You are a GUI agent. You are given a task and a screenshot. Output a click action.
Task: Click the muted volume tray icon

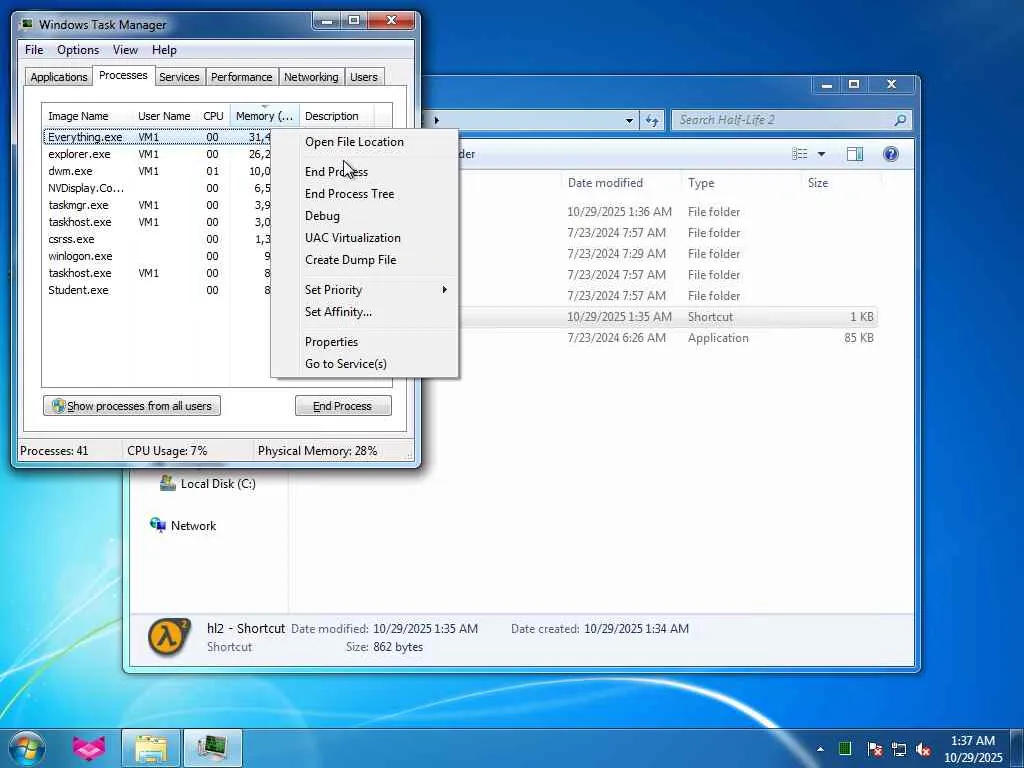pos(923,749)
